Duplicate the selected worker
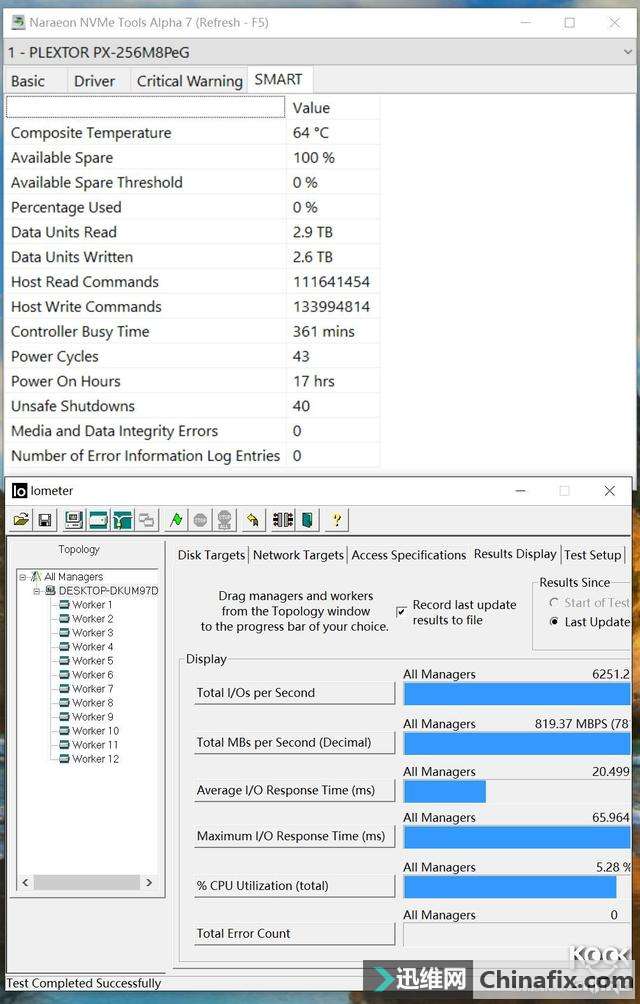The height and width of the screenshot is (1004, 640). [x=147, y=520]
